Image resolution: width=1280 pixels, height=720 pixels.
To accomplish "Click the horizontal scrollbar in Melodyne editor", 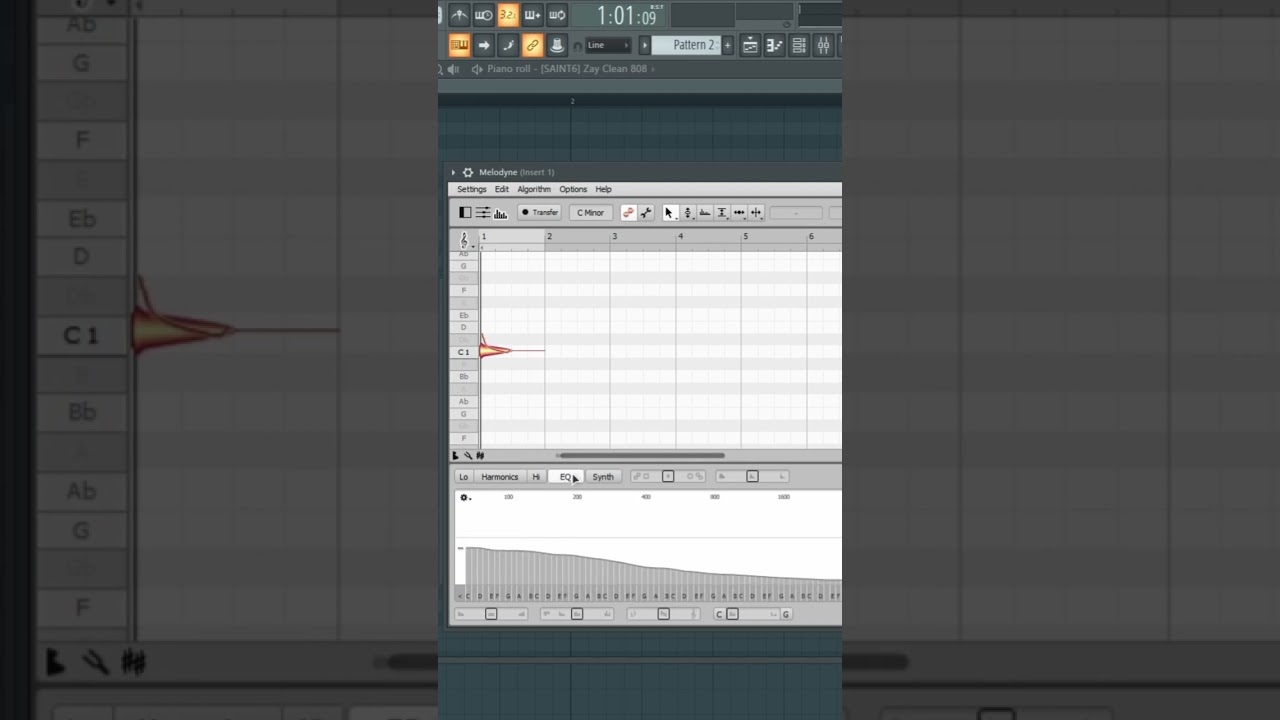I will pyautogui.click(x=640, y=455).
